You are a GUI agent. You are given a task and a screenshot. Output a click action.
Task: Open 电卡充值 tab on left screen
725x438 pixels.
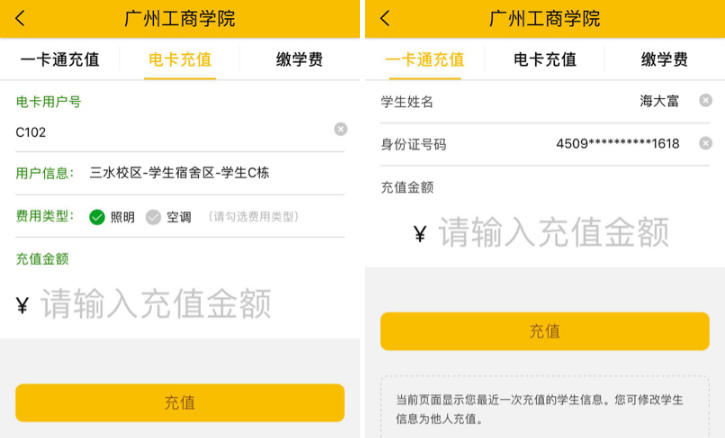click(x=180, y=60)
